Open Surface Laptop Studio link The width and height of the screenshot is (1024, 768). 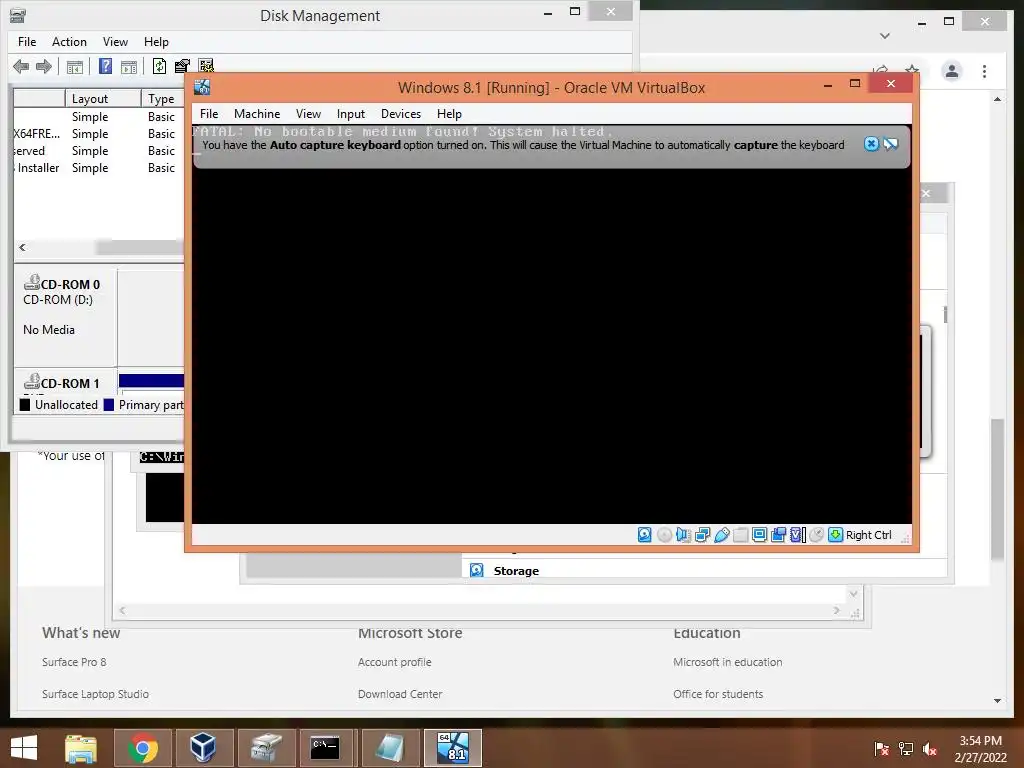pos(95,694)
